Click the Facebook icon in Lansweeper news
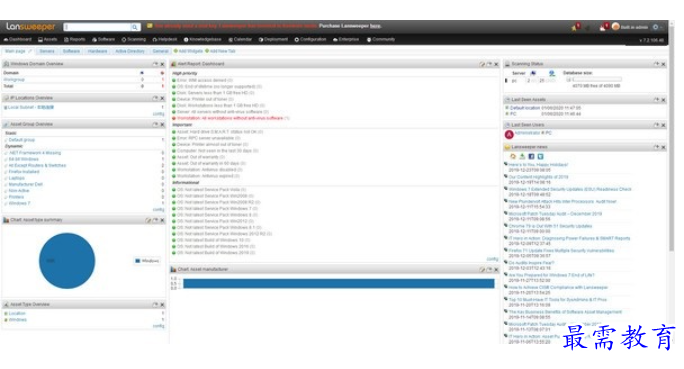 pos(531,156)
